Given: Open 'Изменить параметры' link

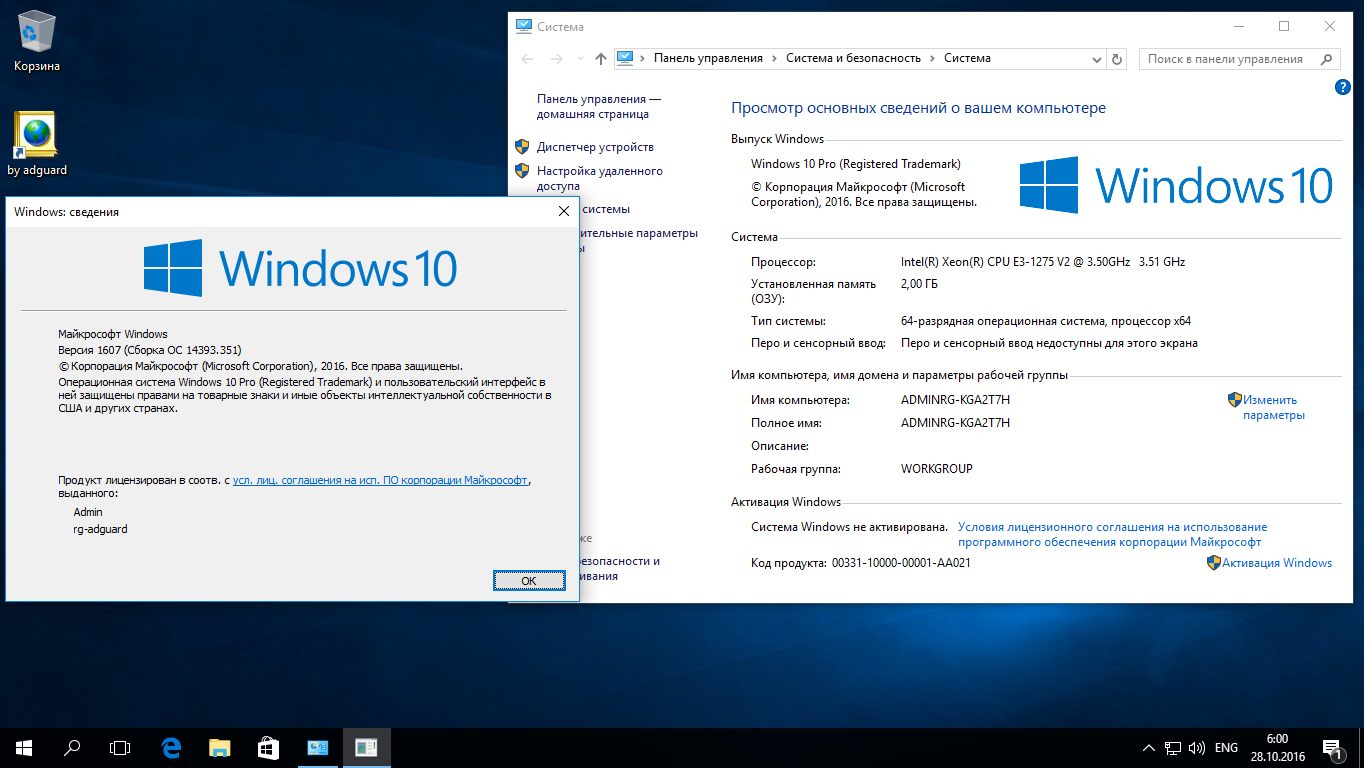Looking at the screenshot, I should tap(1273, 407).
